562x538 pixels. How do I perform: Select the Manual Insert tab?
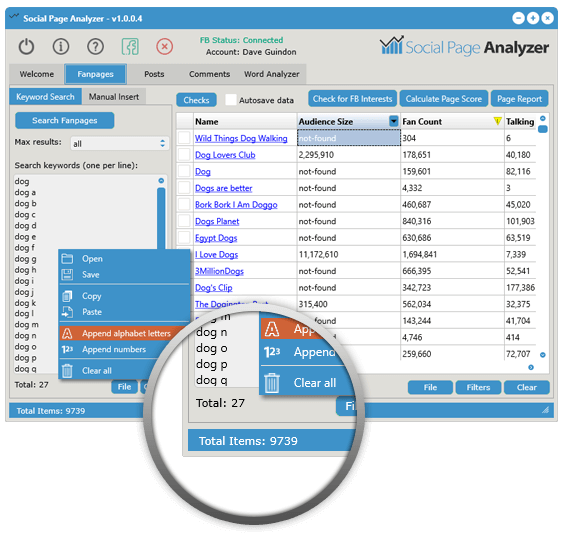tap(114, 97)
